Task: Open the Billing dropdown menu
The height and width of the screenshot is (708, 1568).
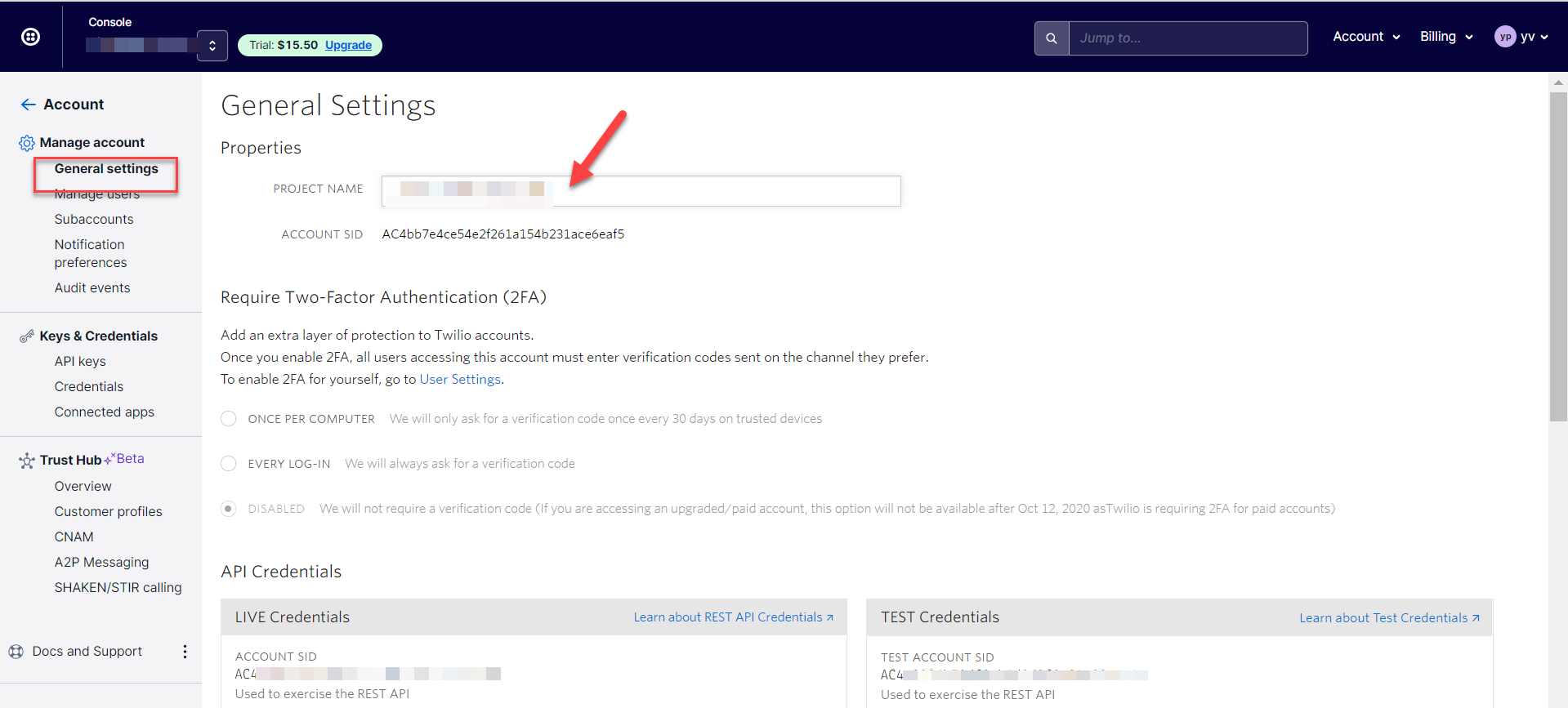Action: point(1446,37)
